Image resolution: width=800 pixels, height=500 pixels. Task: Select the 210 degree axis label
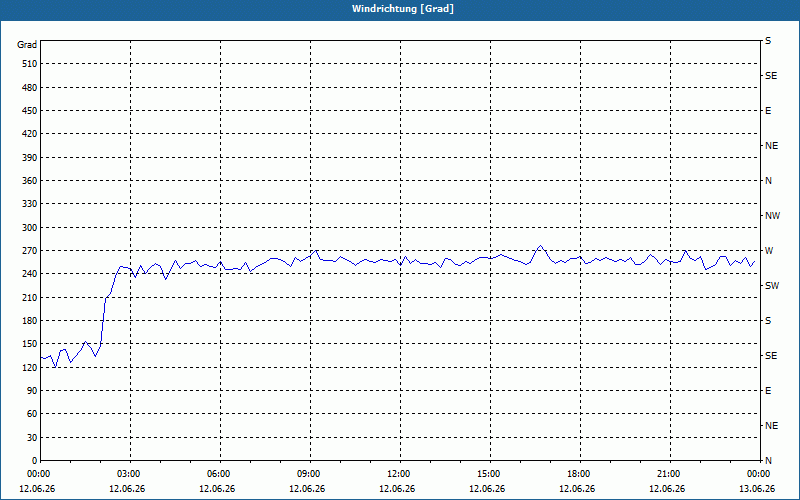coord(30,297)
